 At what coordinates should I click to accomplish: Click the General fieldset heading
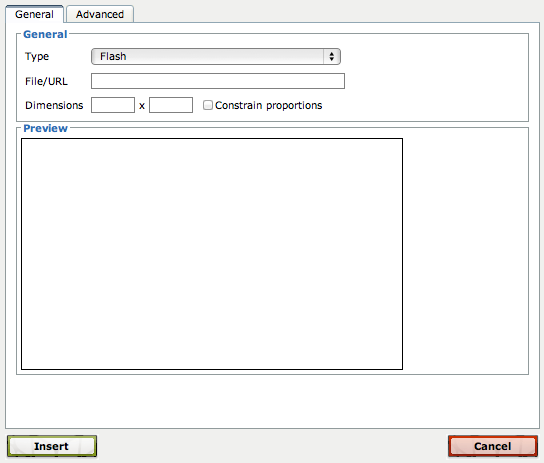point(45,34)
